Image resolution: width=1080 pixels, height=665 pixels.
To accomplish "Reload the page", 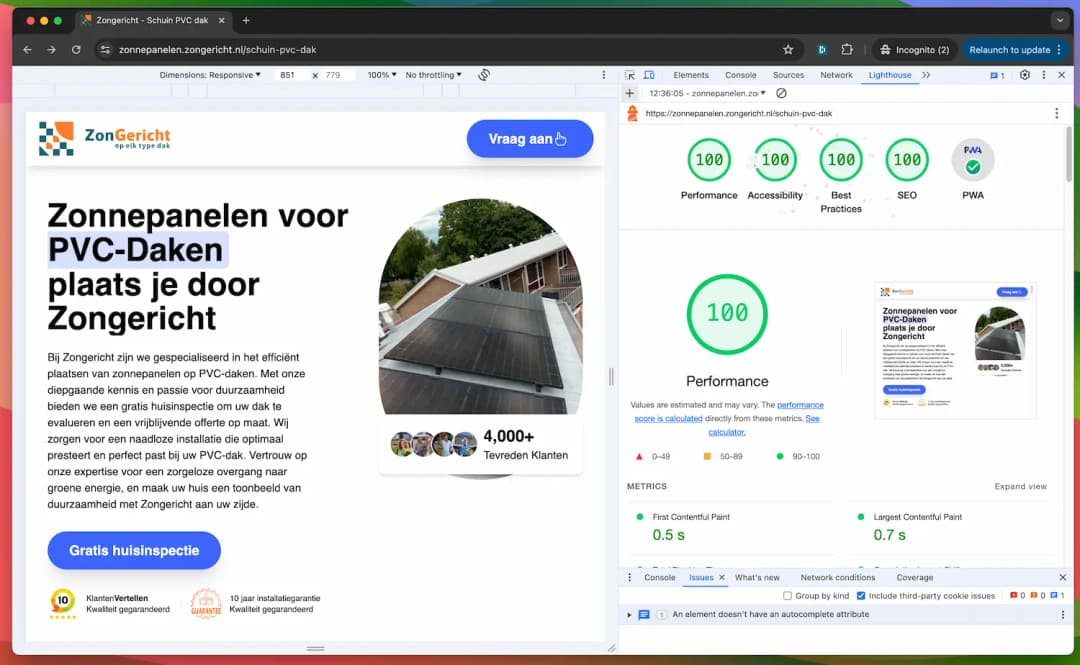I will (76, 49).
